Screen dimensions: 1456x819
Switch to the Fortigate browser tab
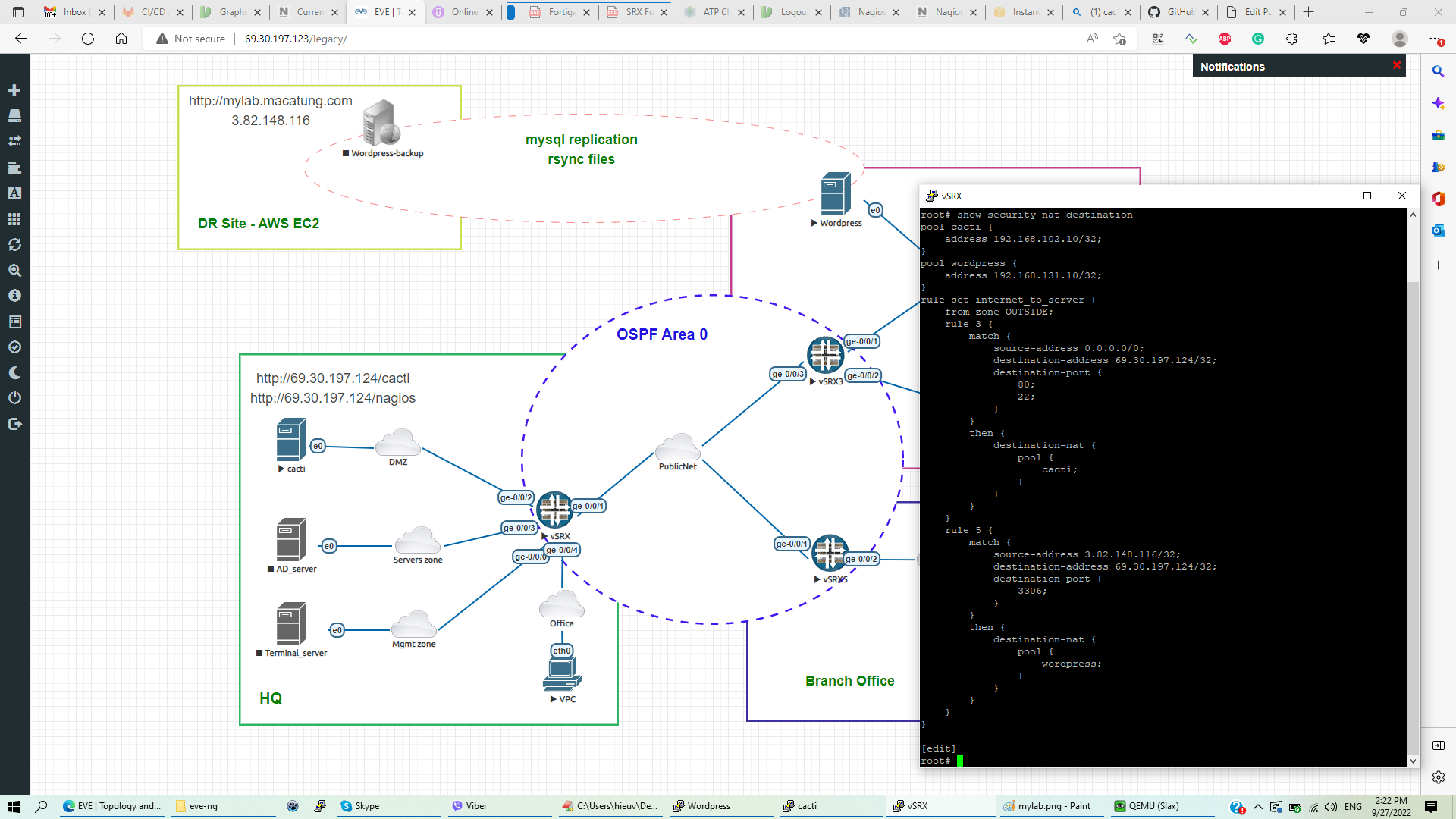tap(561, 12)
